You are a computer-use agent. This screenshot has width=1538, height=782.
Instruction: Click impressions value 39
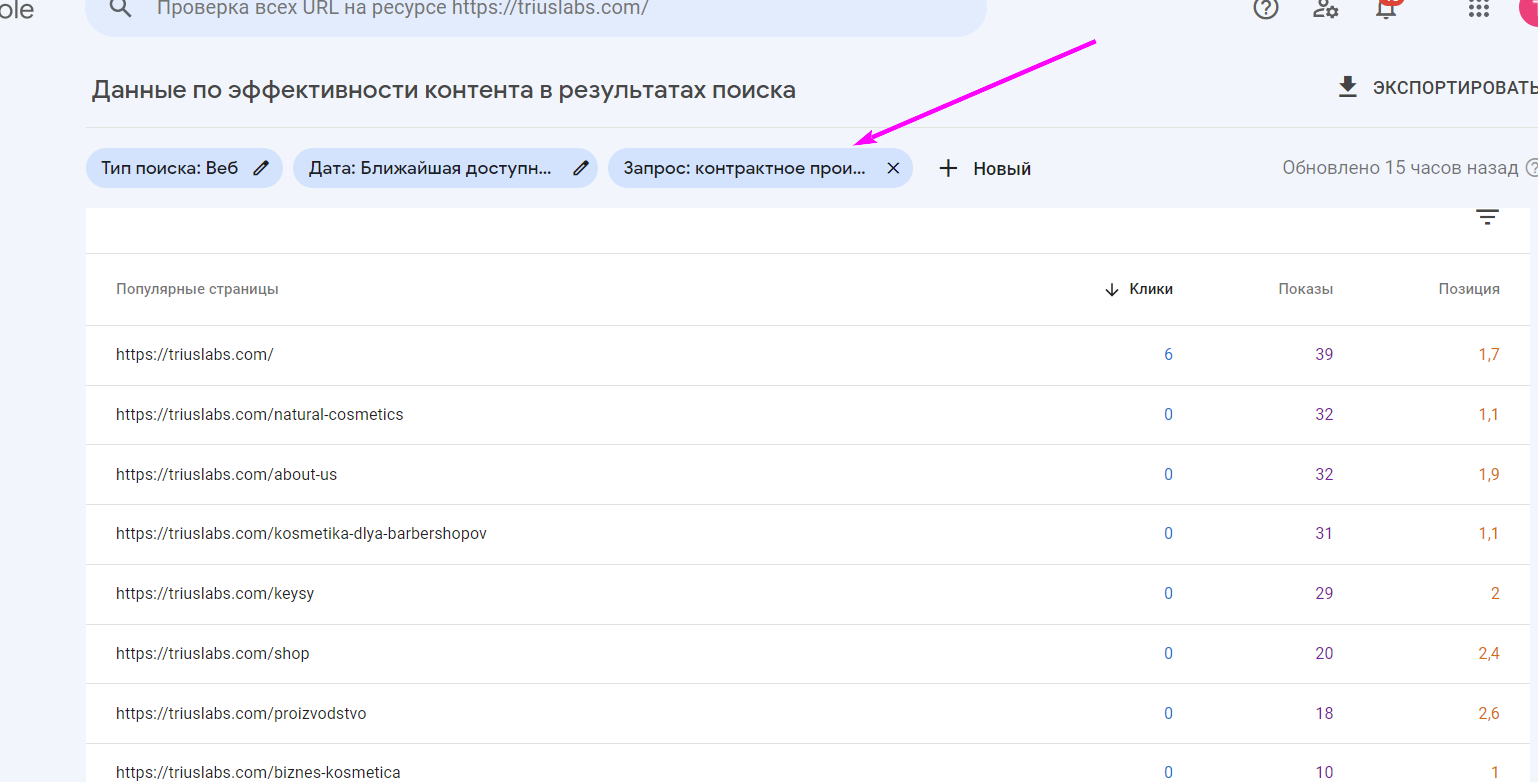tap(1324, 355)
